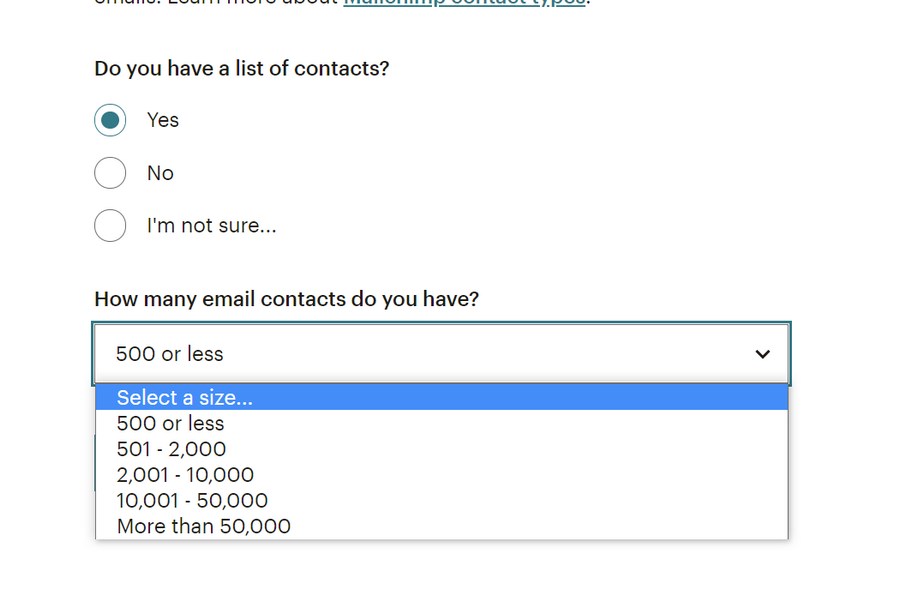900x602 pixels.
Task: Click the "I'm not sure..." label text
Action: pos(211,226)
